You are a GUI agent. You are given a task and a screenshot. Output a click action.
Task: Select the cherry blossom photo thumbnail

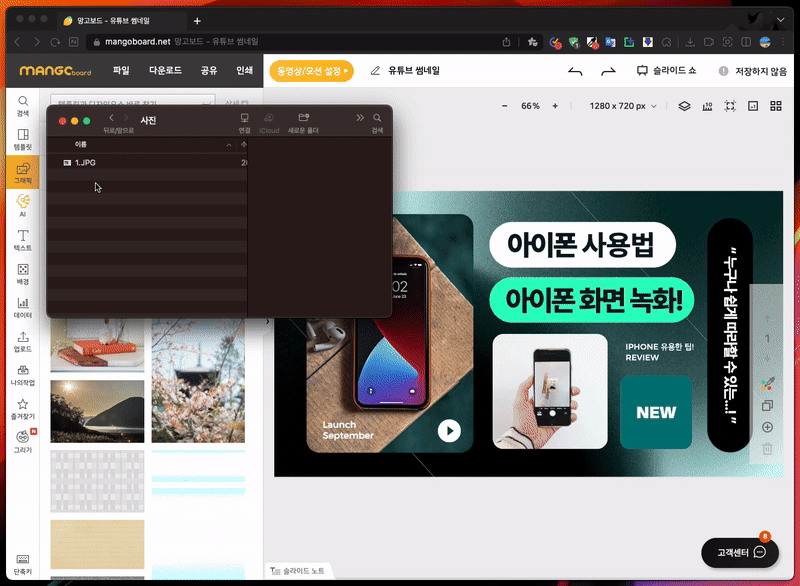198,381
